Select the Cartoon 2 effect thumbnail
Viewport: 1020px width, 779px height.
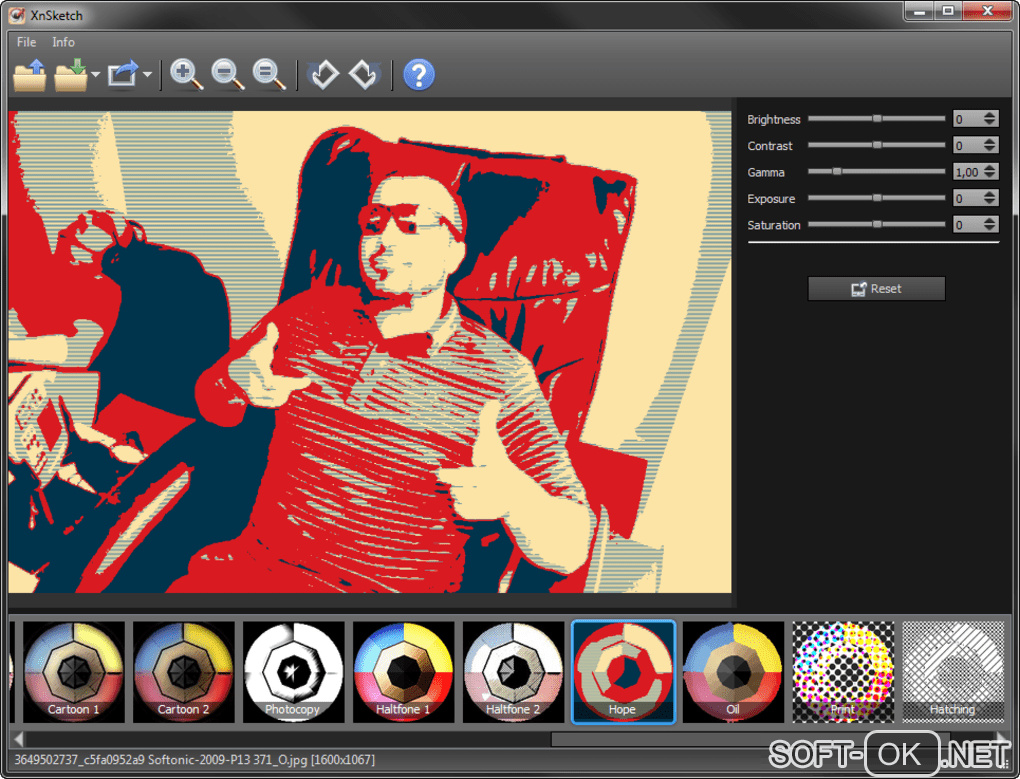click(183, 672)
